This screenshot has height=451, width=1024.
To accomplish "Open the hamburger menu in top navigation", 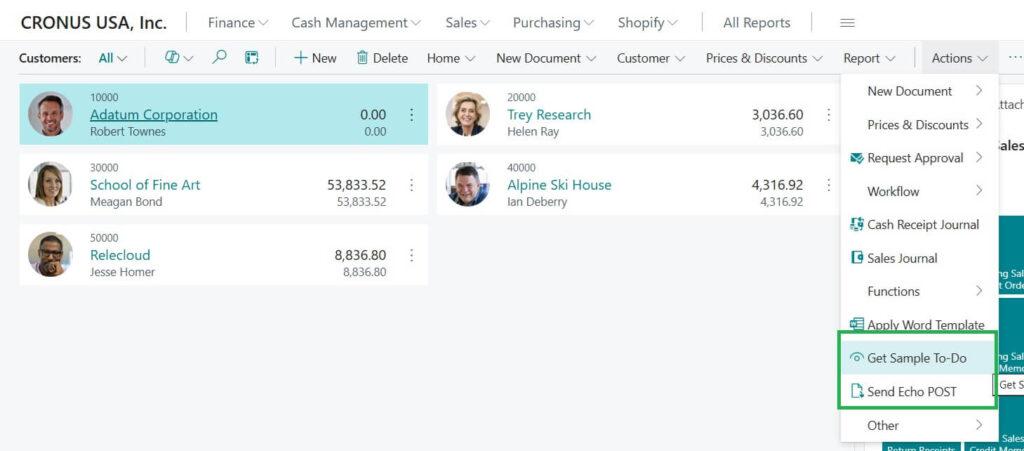I will 847,23.
